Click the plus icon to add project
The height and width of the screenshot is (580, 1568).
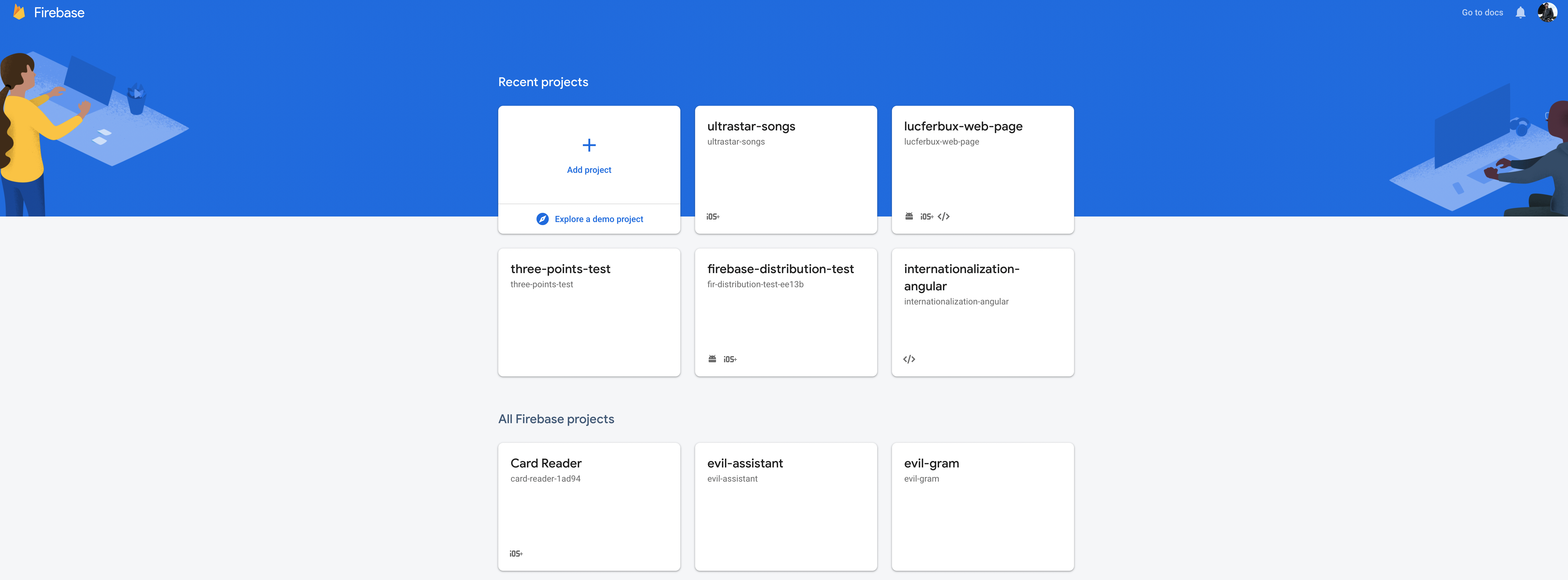[589, 145]
